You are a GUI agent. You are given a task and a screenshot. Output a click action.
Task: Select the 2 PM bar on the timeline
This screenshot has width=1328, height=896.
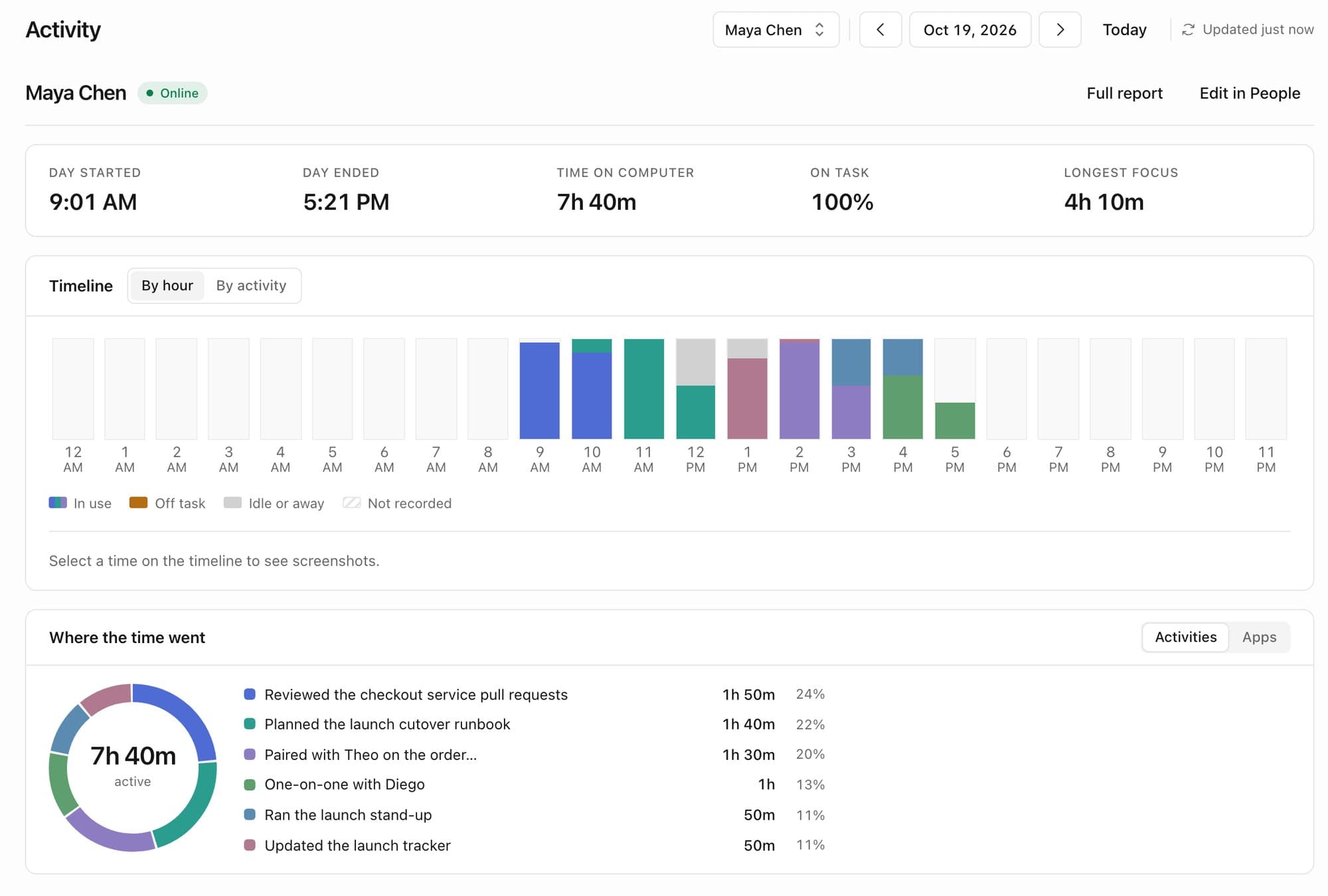point(799,389)
